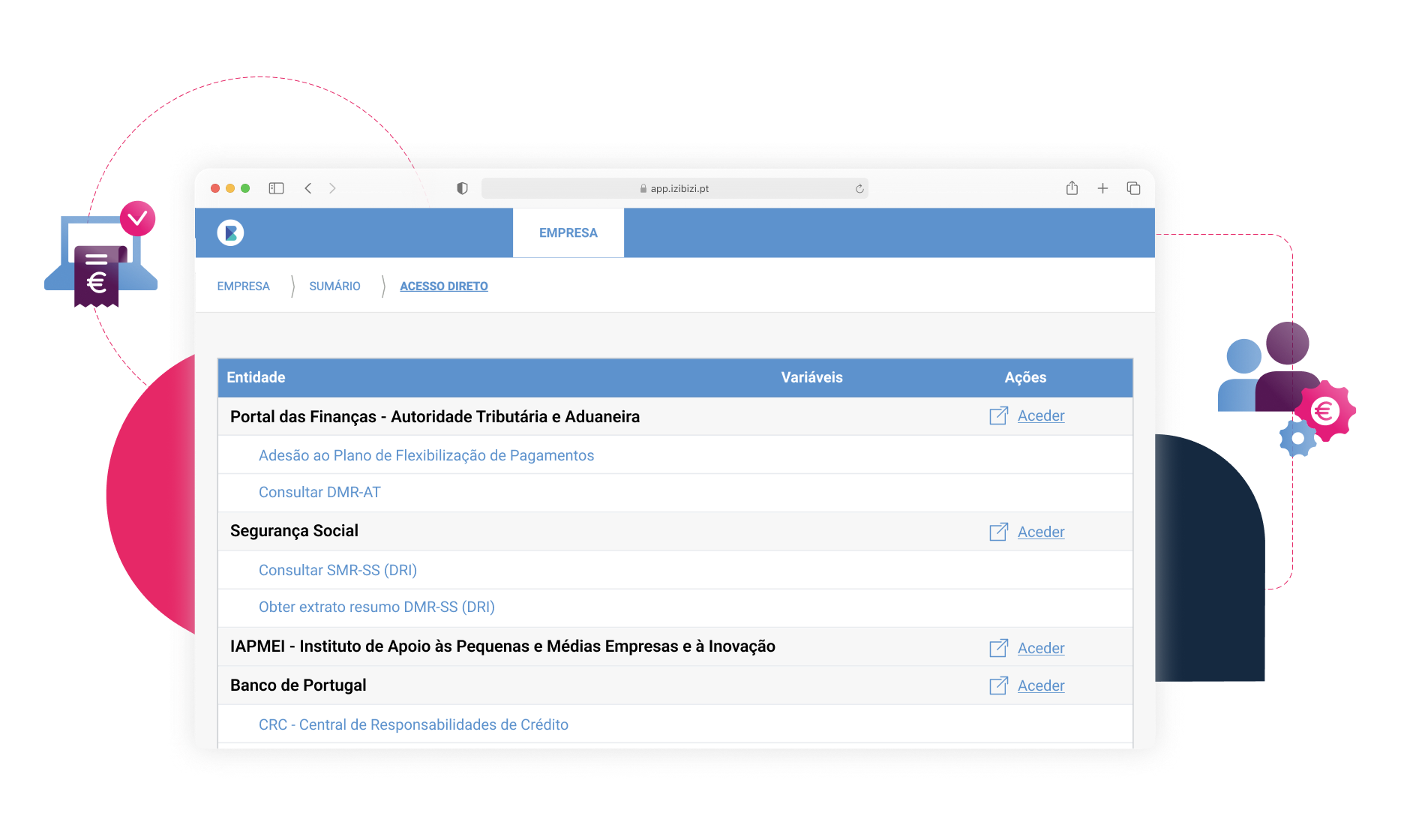Open the privacy shield icon
This screenshot has width=1401, height=840.
click(x=462, y=188)
